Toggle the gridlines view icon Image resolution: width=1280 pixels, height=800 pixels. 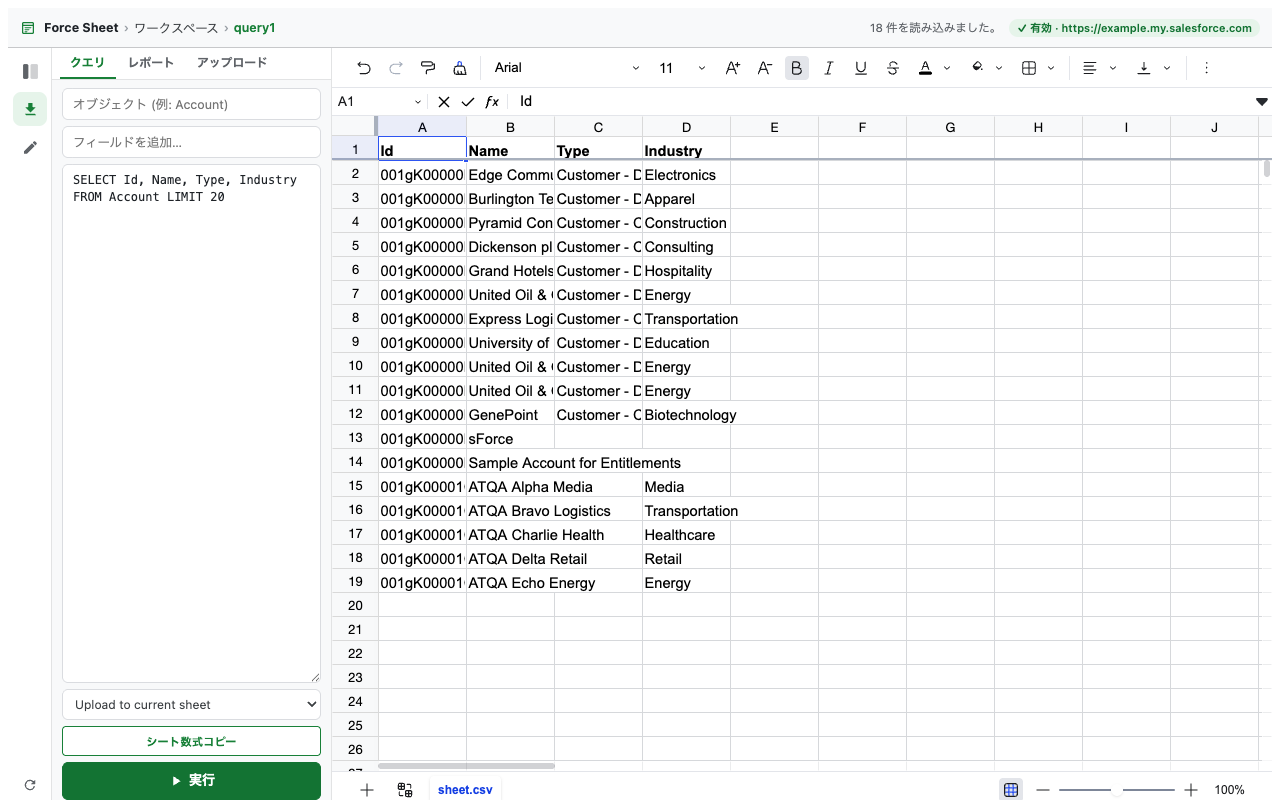click(x=1011, y=790)
